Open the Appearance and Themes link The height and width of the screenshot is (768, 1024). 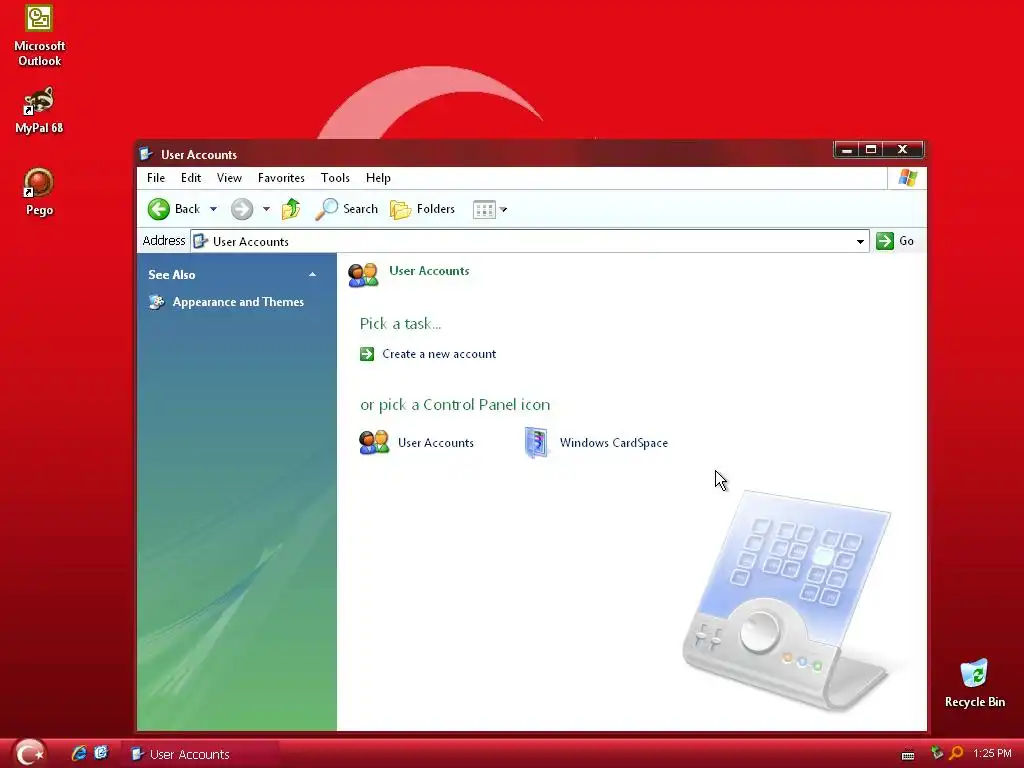pos(238,302)
